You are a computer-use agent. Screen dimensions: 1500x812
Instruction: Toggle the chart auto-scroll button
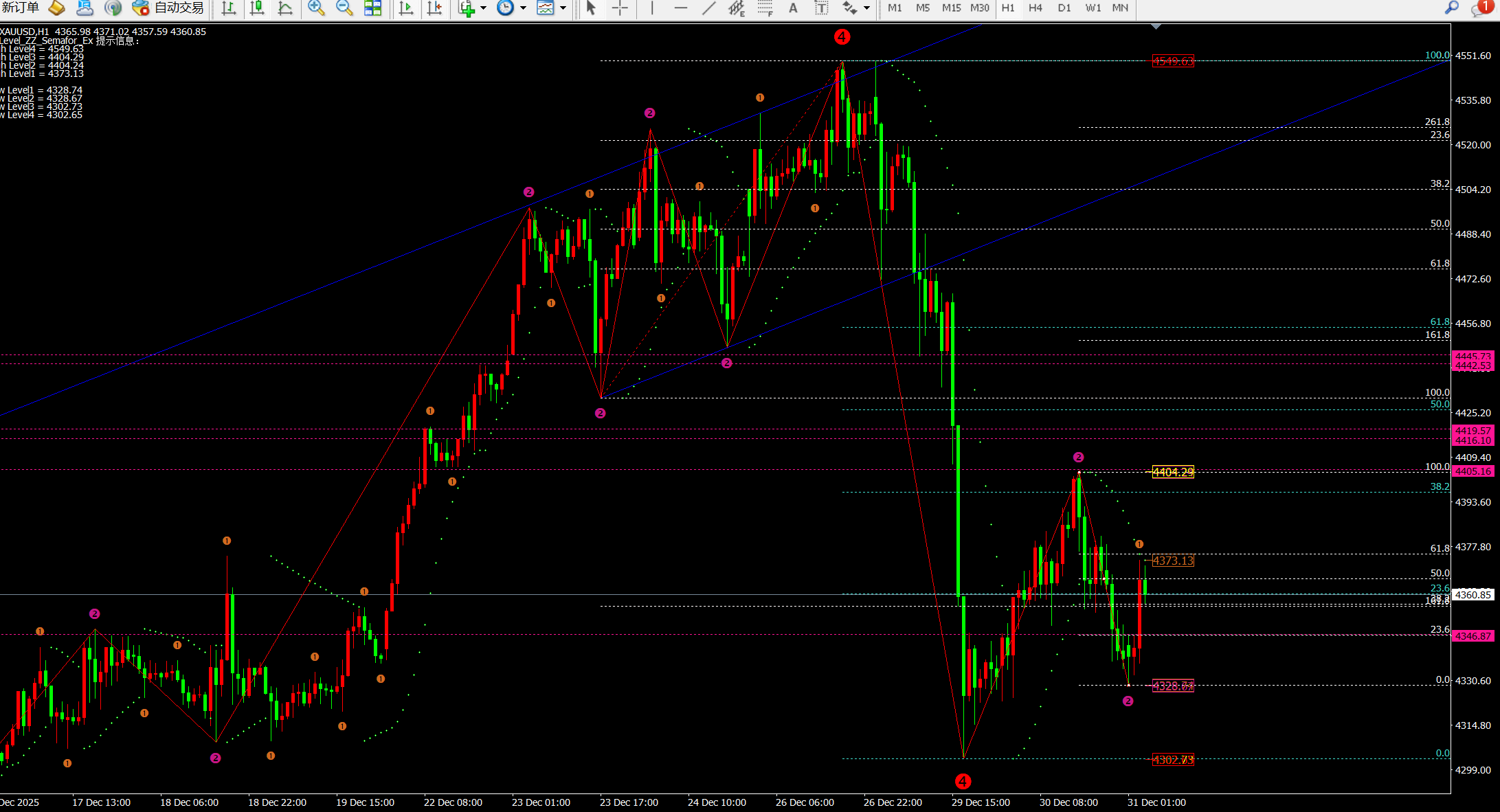406,8
